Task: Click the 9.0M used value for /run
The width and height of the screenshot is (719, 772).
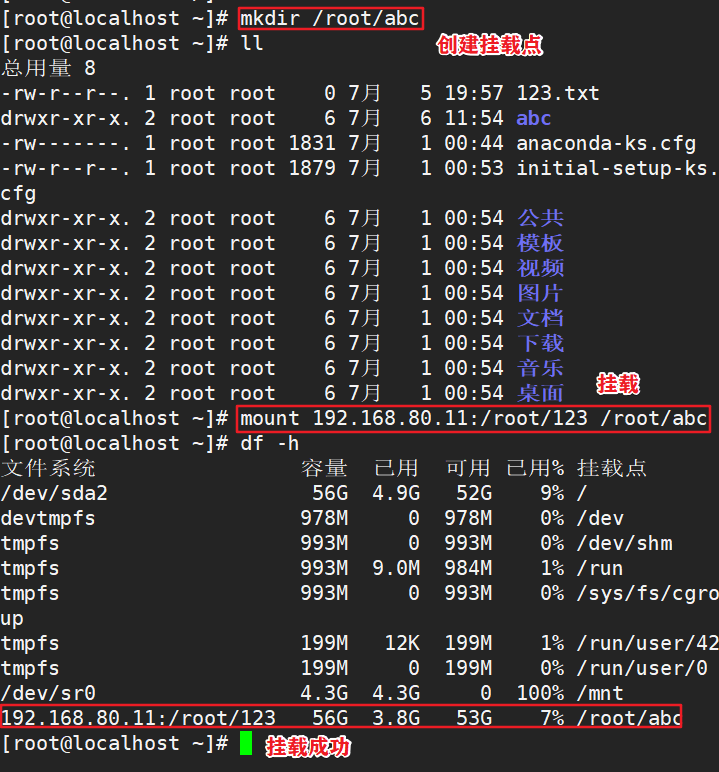Action: coord(396,569)
